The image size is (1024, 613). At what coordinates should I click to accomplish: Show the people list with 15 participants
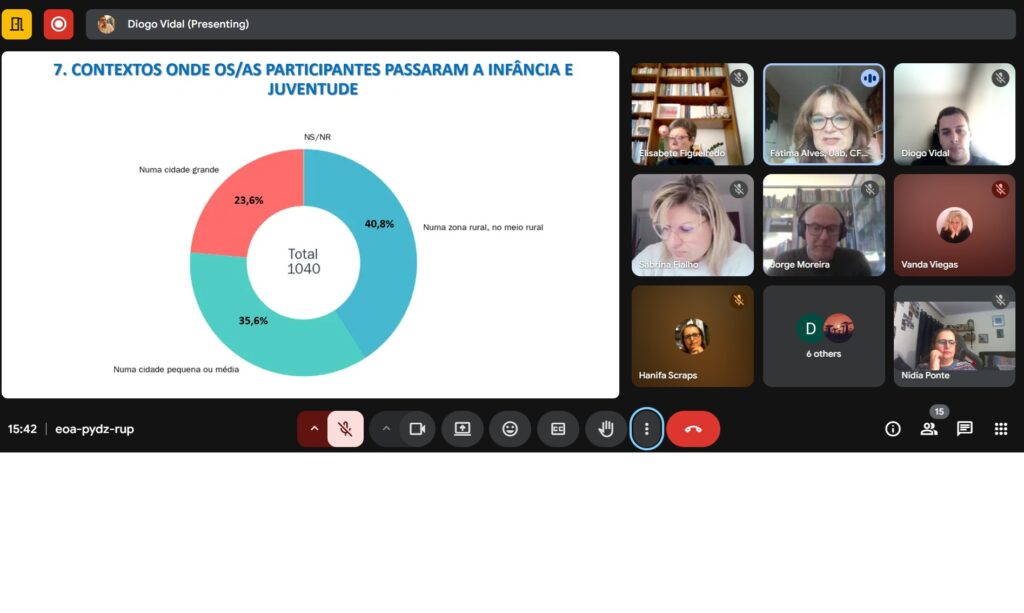coord(929,429)
